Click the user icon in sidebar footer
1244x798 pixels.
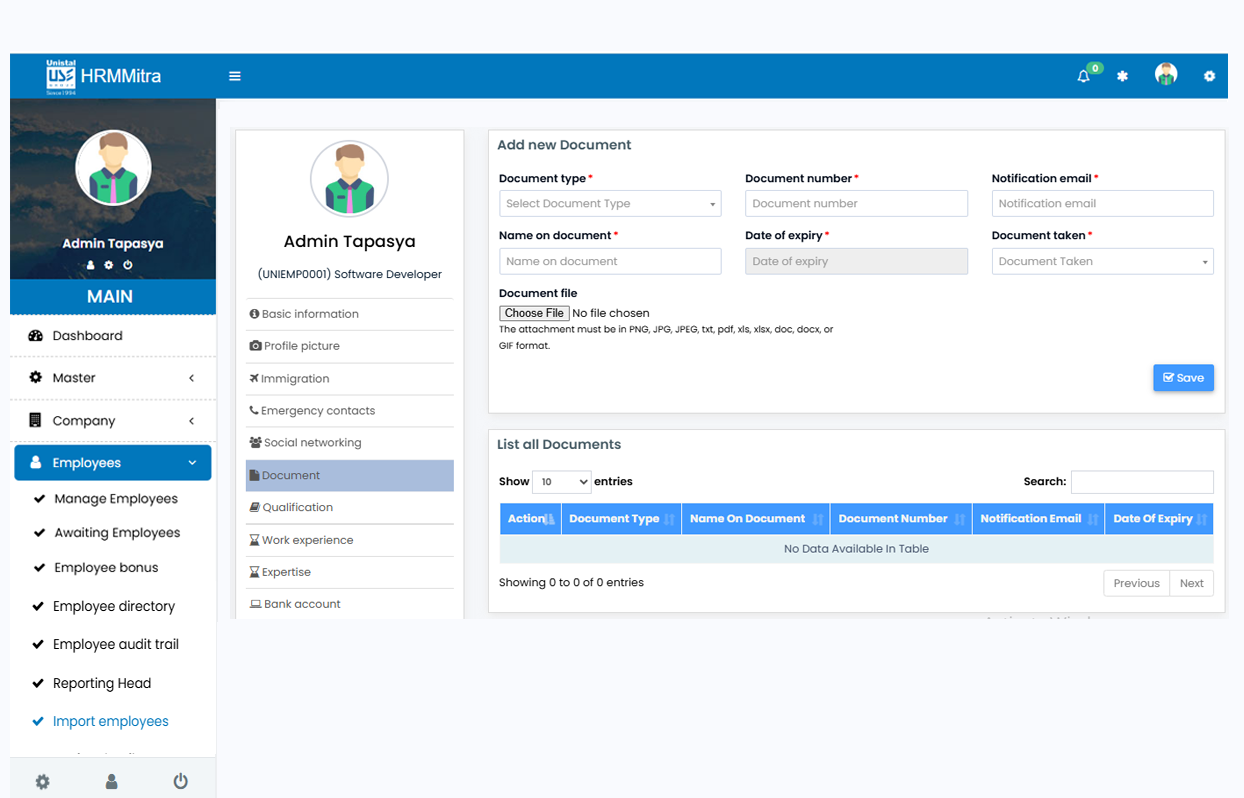coord(111,782)
